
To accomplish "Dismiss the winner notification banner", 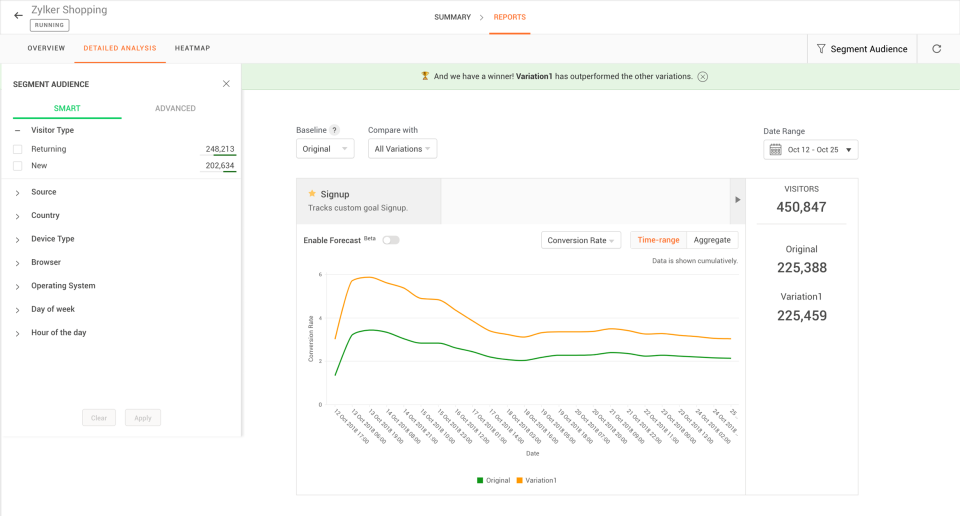I will 703,76.
